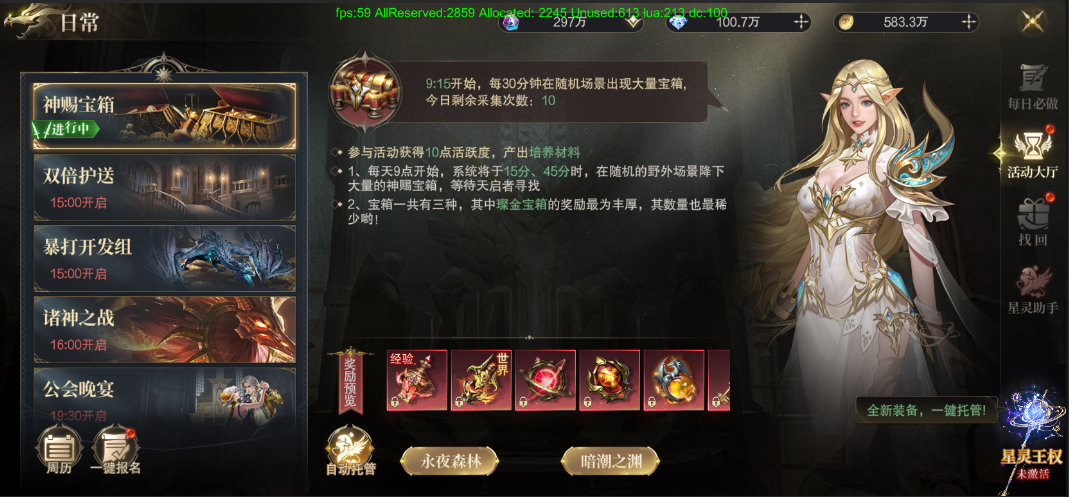The width and height of the screenshot is (1069, 497).
Task: Select 双倍护送 activity entry
Action: pyautogui.click(x=165, y=187)
